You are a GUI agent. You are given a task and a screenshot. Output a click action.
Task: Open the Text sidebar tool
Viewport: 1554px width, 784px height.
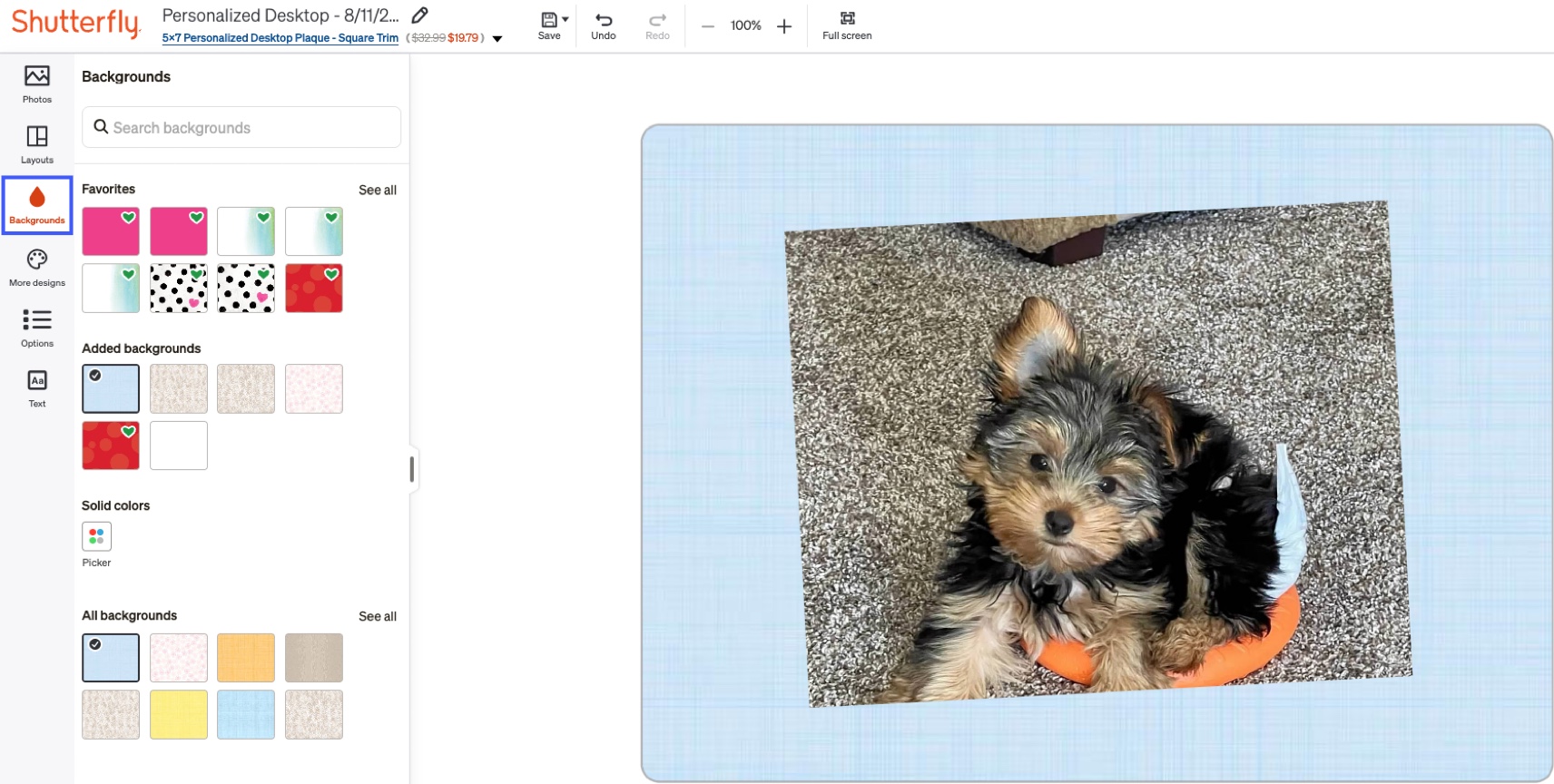37,389
